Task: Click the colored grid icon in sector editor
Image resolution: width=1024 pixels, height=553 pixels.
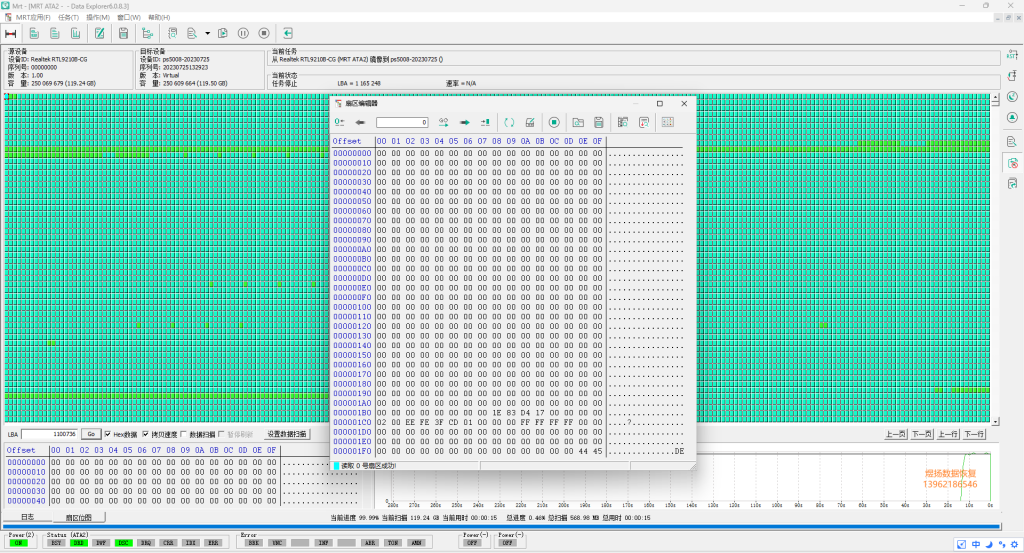Action: [667, 122]
